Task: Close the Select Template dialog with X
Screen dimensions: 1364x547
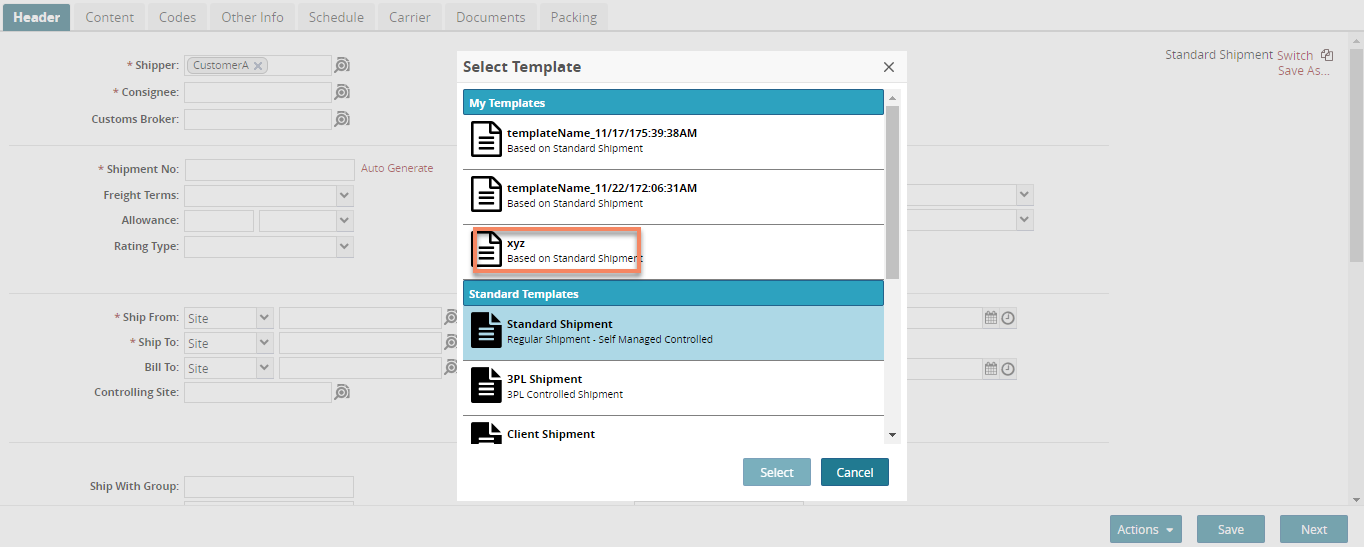Action: click(888, 67)
